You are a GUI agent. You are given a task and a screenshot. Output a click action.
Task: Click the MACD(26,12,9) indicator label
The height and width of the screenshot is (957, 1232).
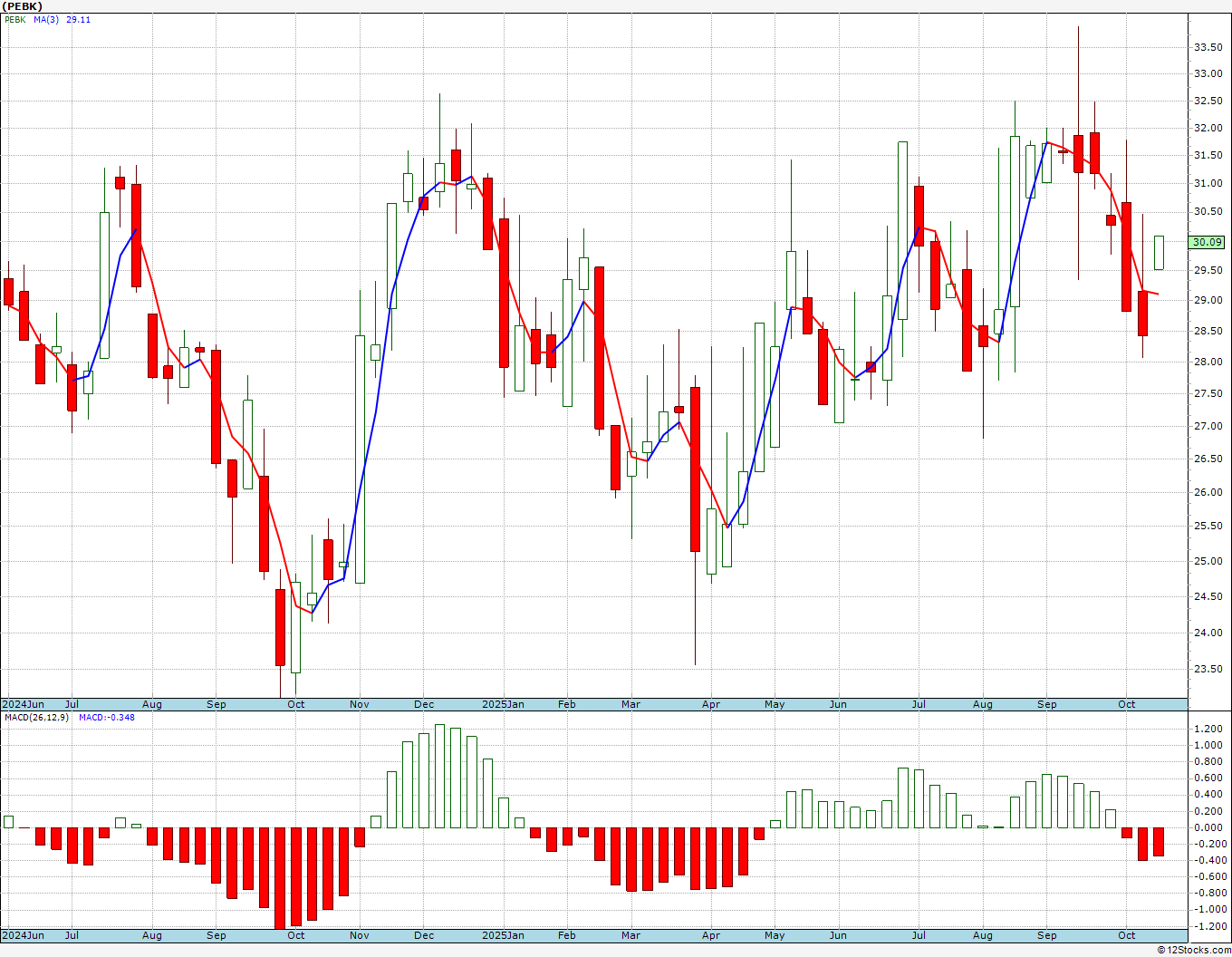click(x=36, y=718)
